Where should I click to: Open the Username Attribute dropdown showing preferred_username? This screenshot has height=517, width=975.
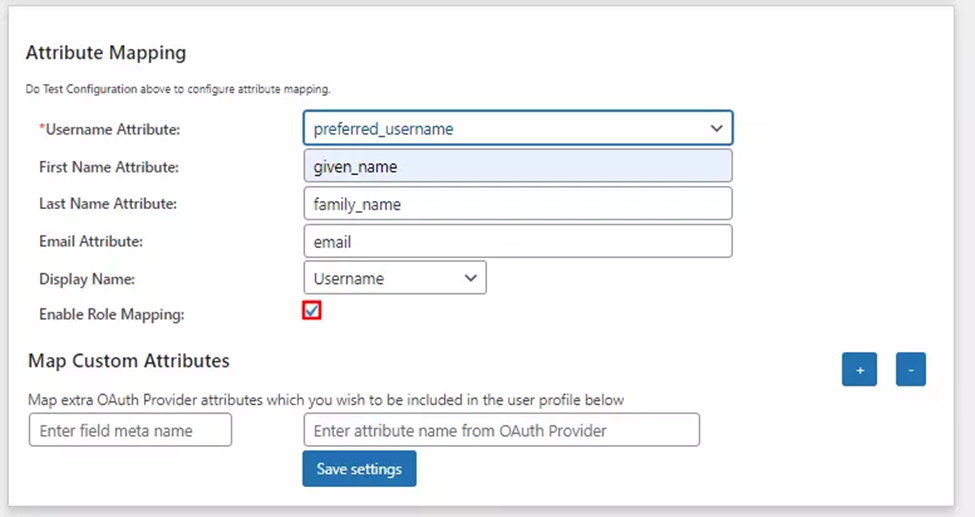click(x=518, y=128)
